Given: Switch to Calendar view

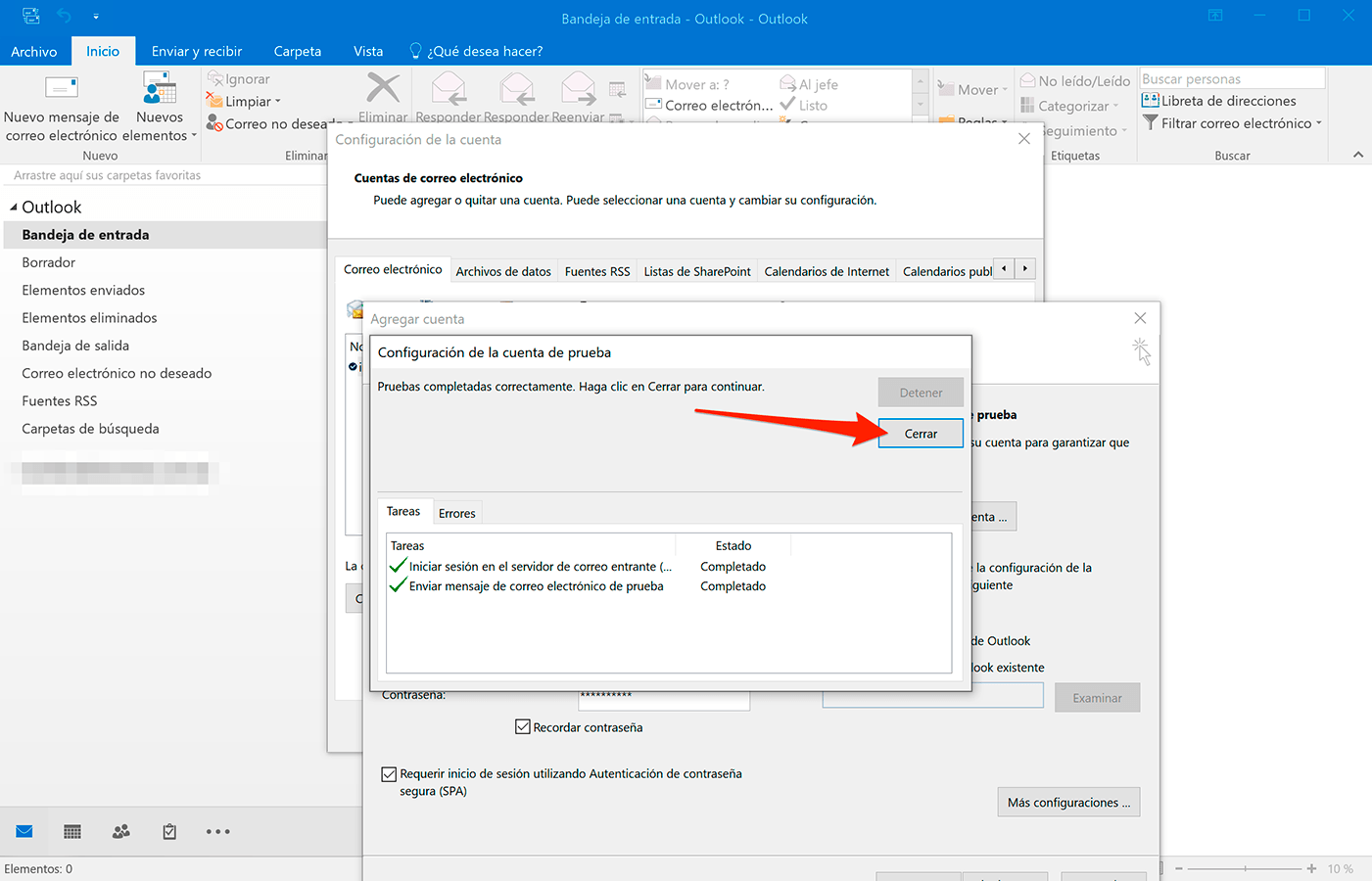Looking at the screenshot, I should point(71,831).
